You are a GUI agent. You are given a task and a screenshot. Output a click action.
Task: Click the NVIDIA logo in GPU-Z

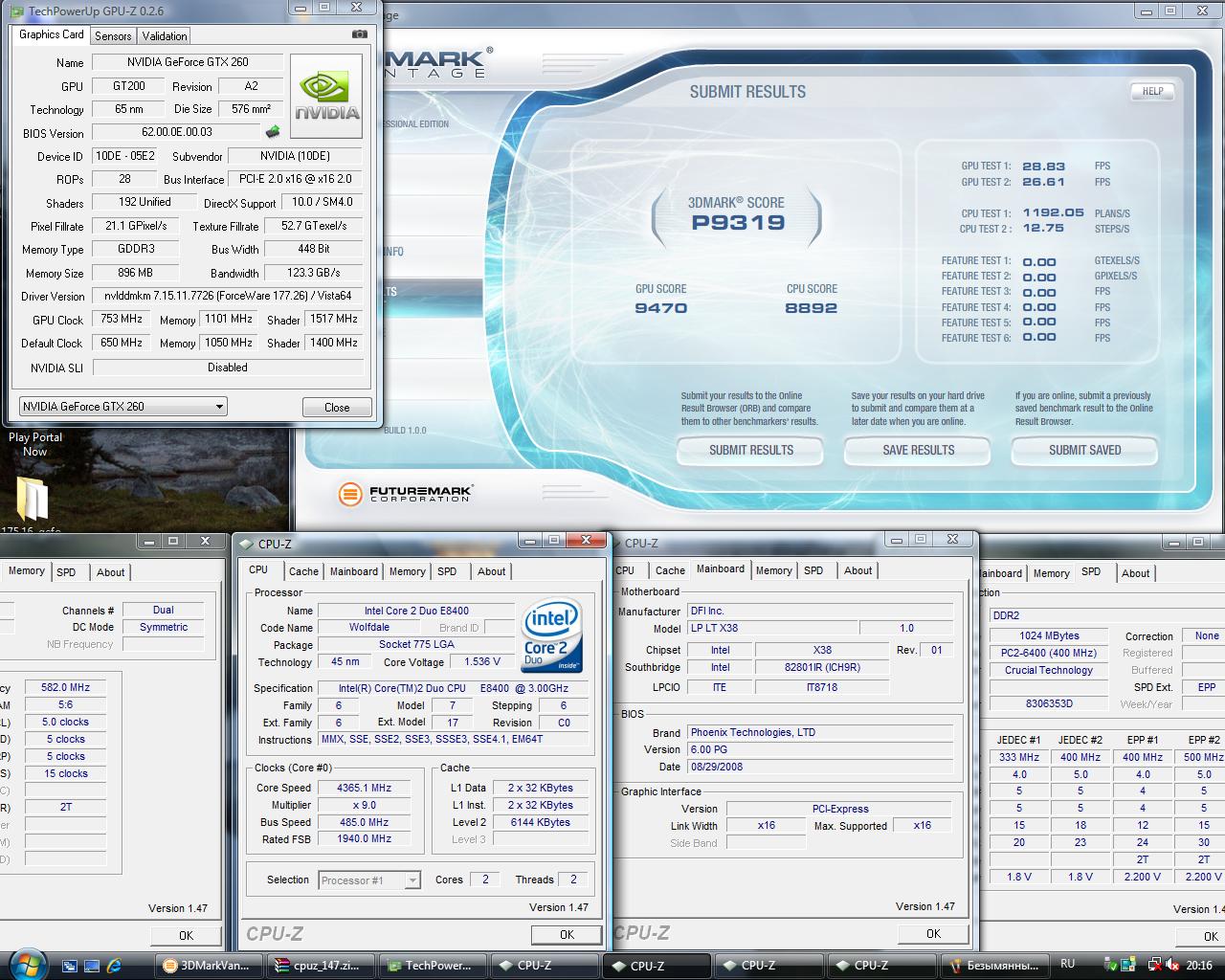[326, 98]
